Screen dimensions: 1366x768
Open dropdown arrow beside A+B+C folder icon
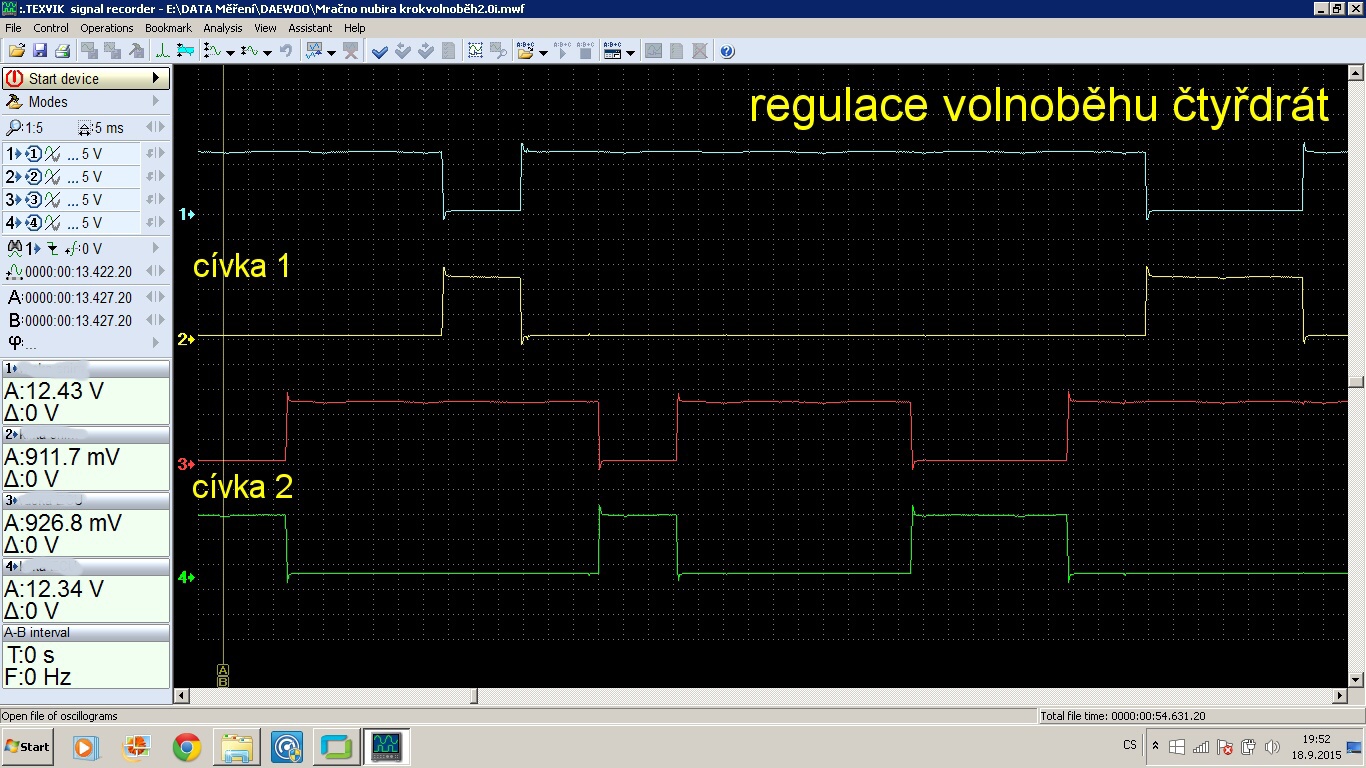[x=543, y=52]
